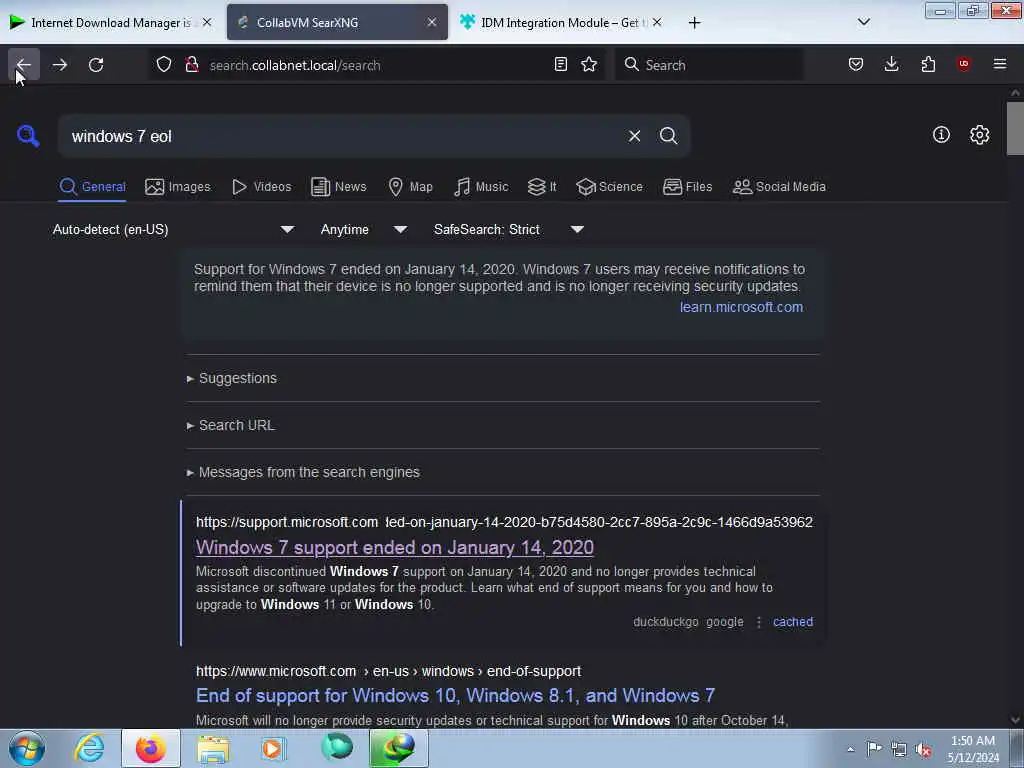List all tabs dropdown arrow

[863, 23]
